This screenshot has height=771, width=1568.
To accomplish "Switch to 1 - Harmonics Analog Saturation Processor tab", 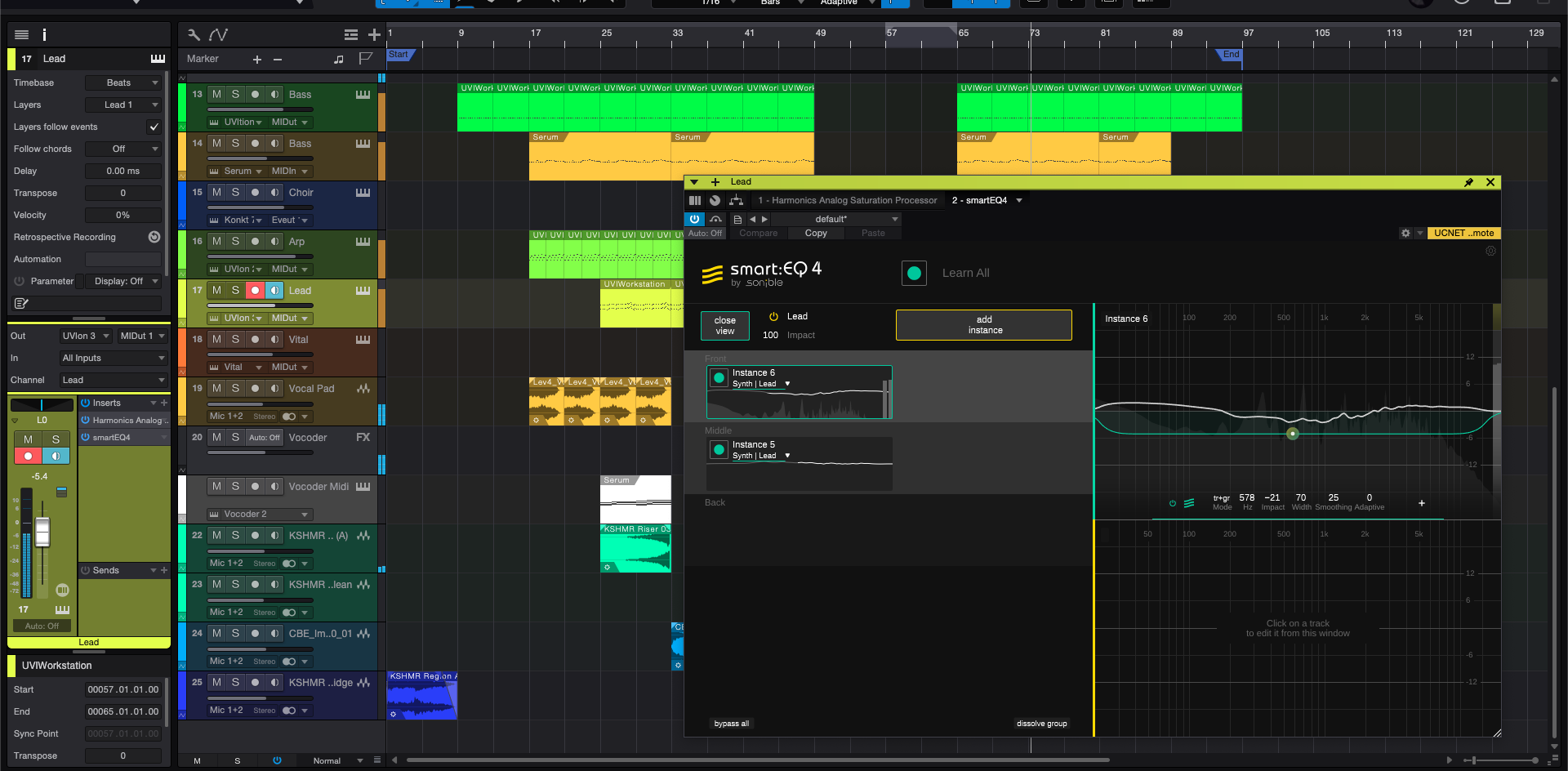I will pyautogui.click(x=847, y=200).
